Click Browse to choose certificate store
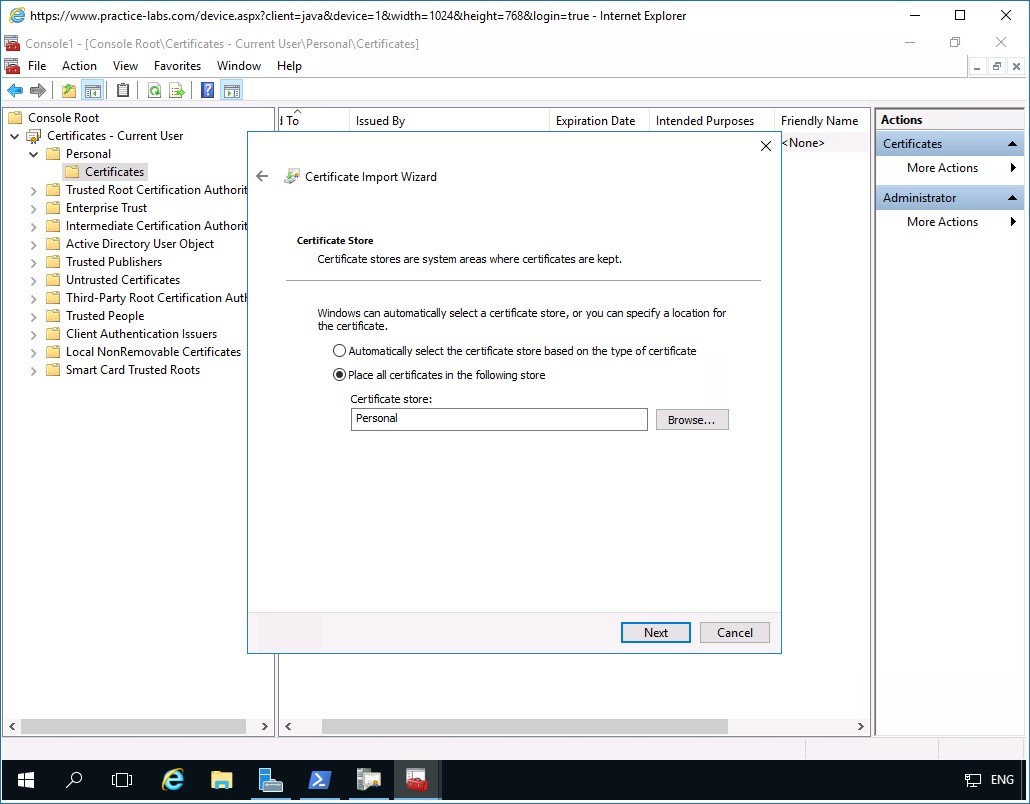Image resolution: width=1030 pixels, height=804 pixels. click(x=691, y=420)
